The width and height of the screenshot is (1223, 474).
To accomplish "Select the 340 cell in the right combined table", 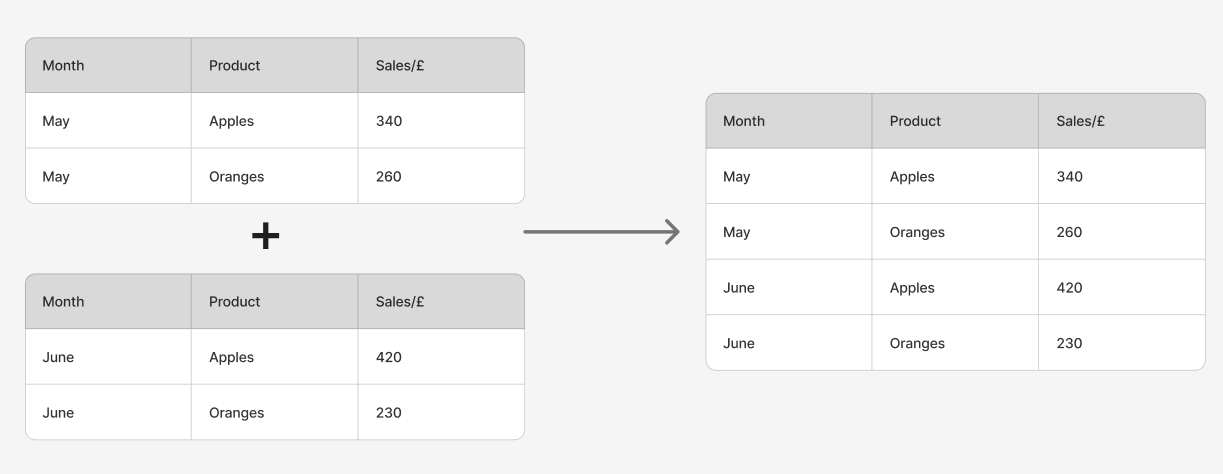I will coord(1069,177).
